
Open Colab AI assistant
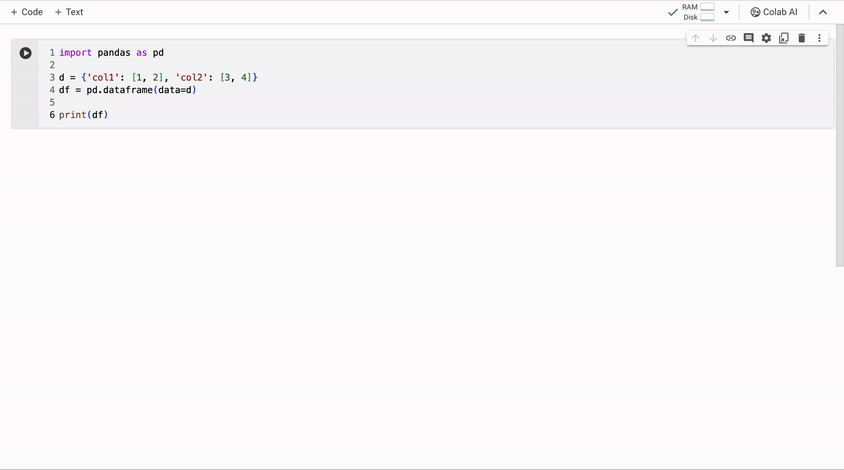[774, 12]
